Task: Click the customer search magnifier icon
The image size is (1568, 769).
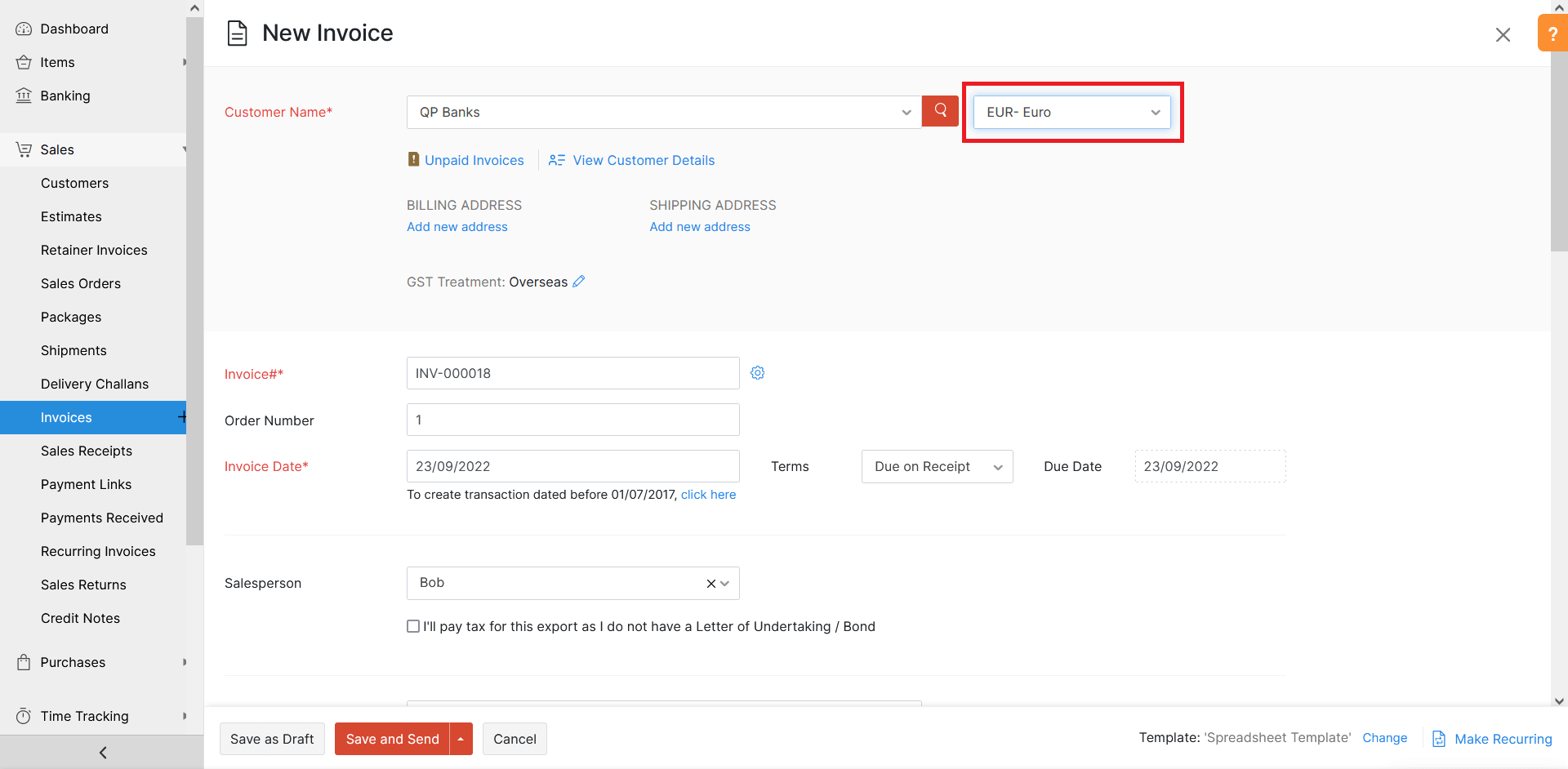Action: click(x=939, y=111)
